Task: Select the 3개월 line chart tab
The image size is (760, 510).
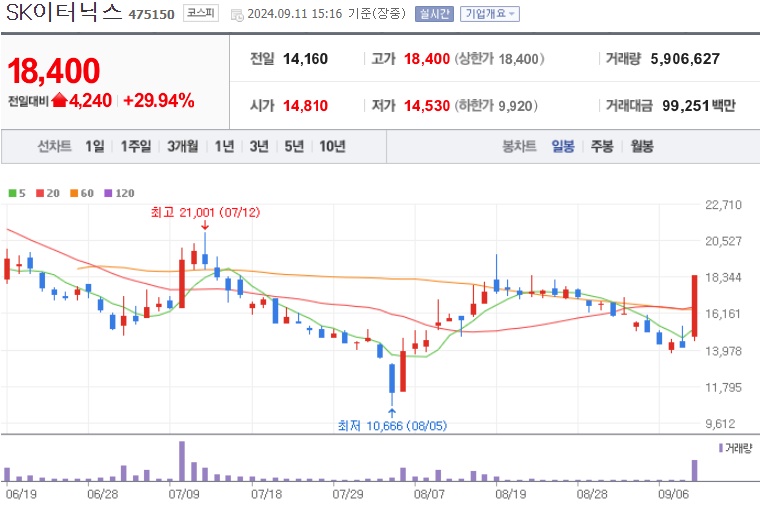Action: [182, 146]
